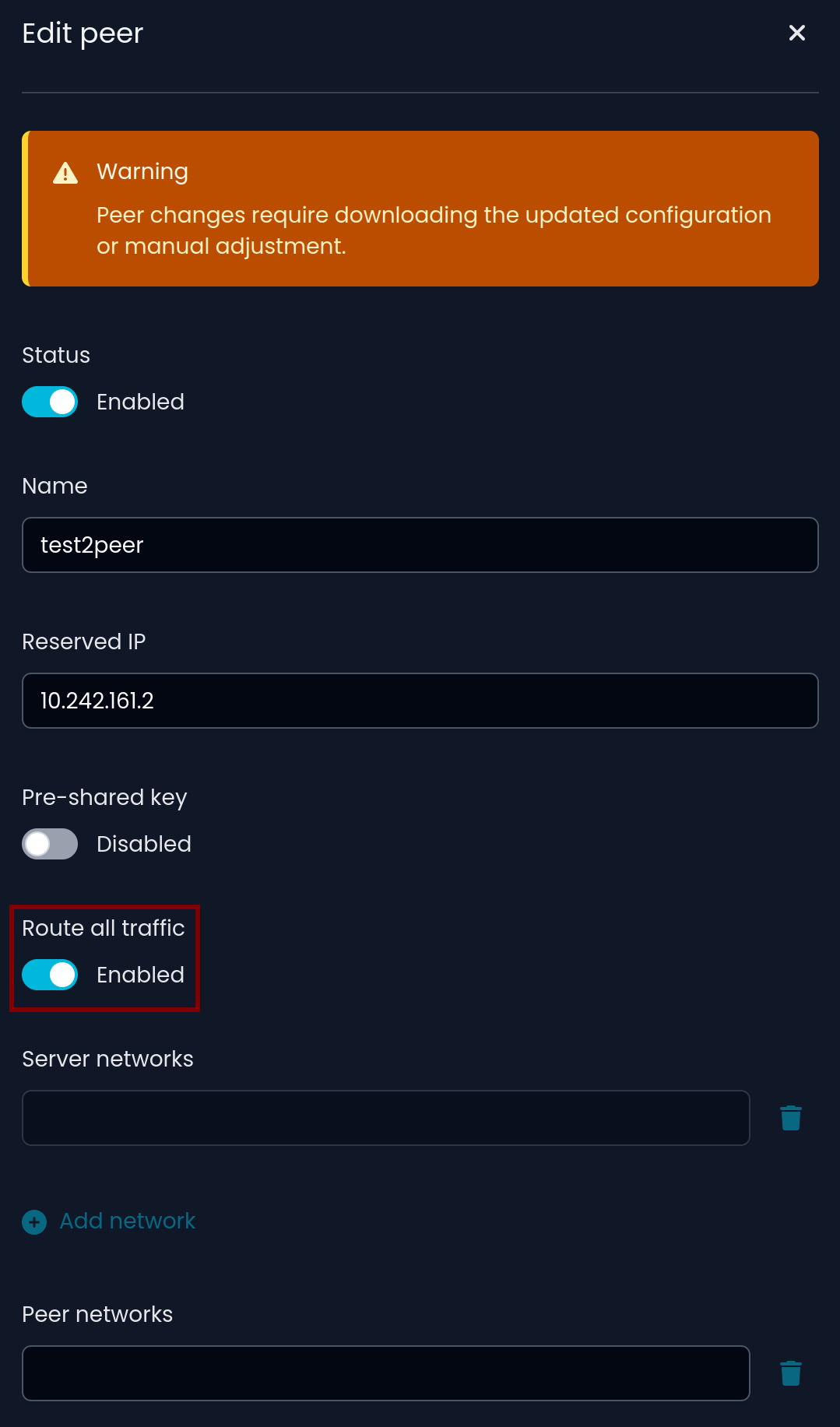Screen dimensions: 840x1427
Task: Click the empty Server networks input
Action: [385, 1118]
